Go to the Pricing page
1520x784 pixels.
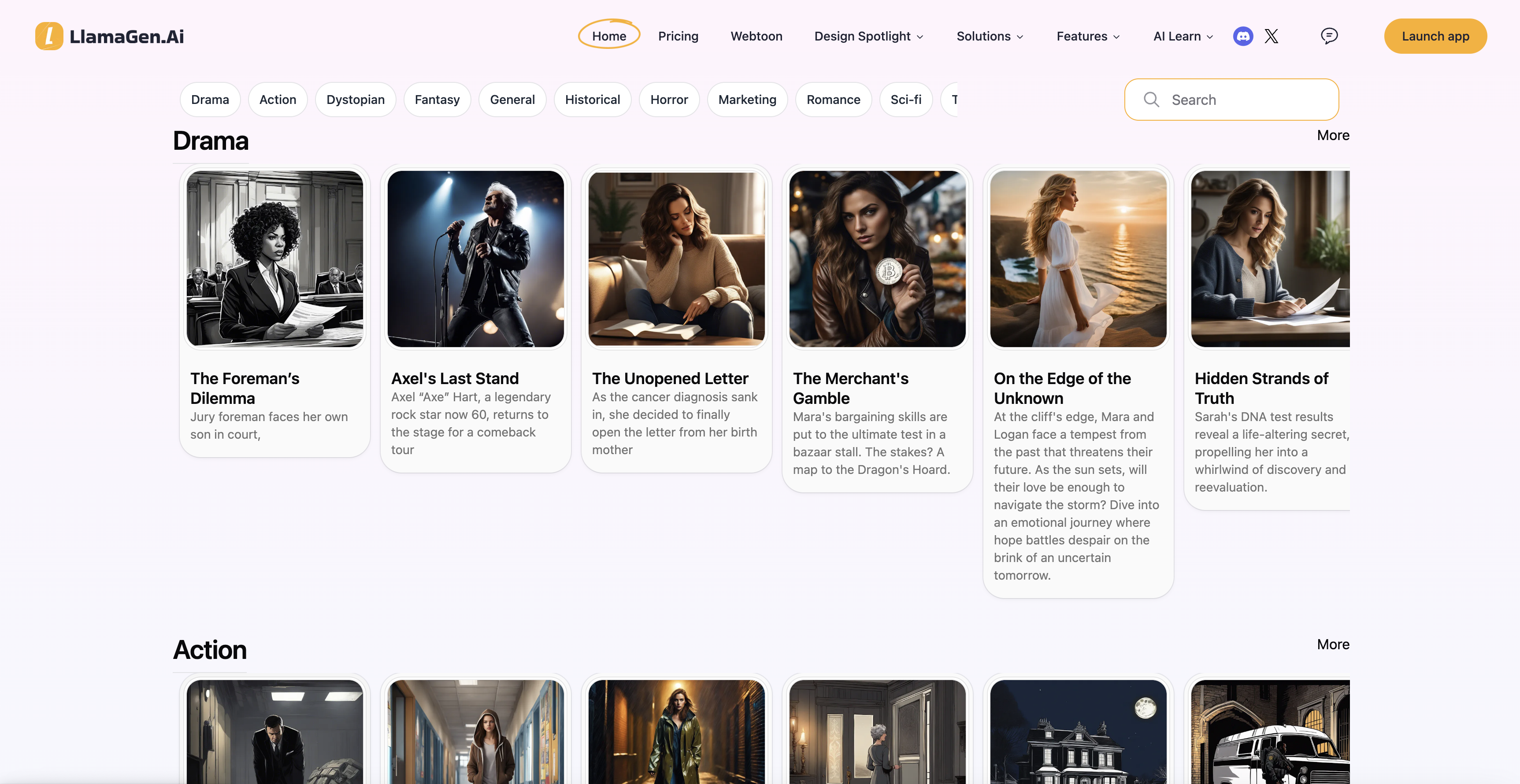[x=678, y=36]
